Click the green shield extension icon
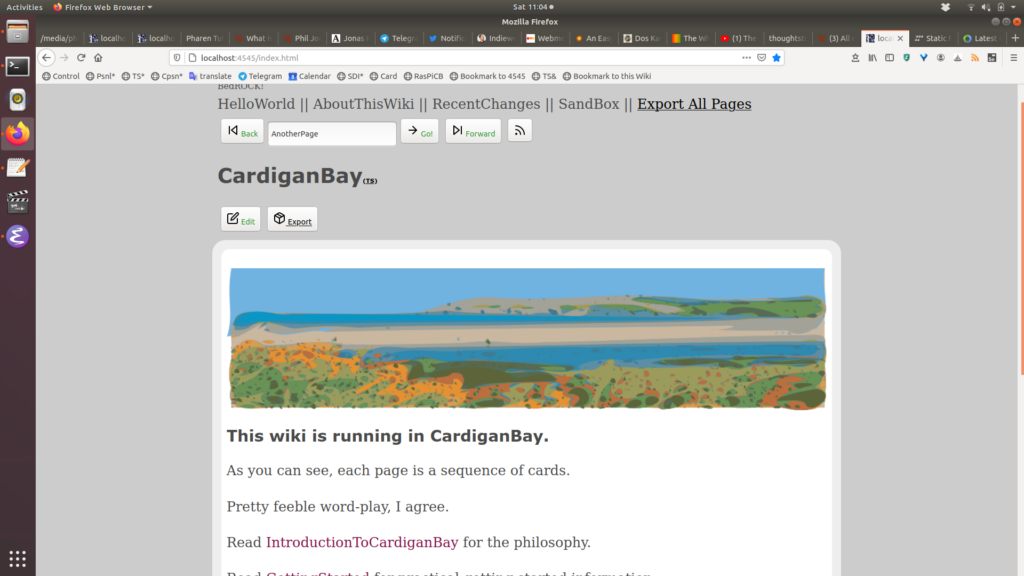1024x576 pixels. point(906,57)
